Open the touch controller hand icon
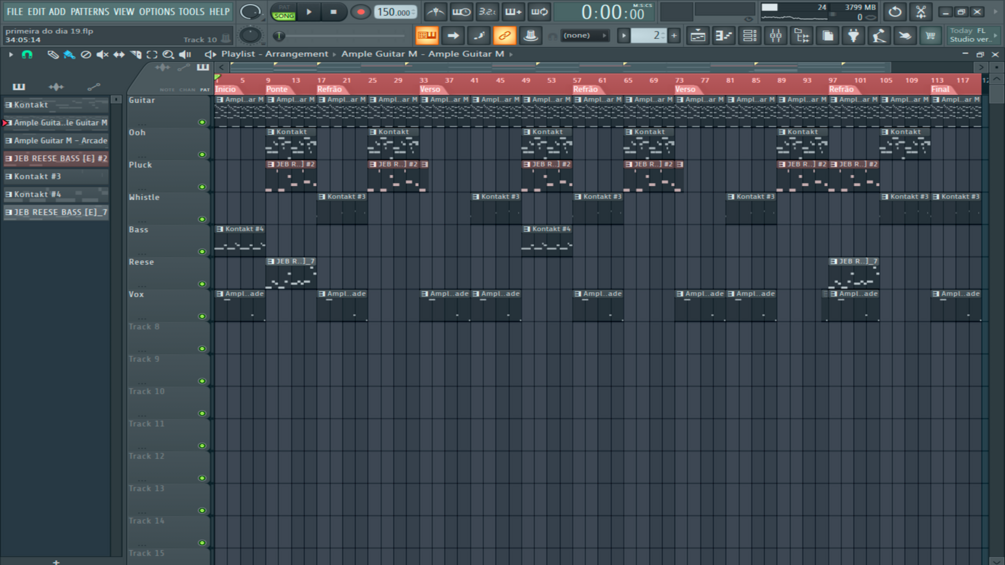The image size is (1005, 565). click(x=904, y=36)
